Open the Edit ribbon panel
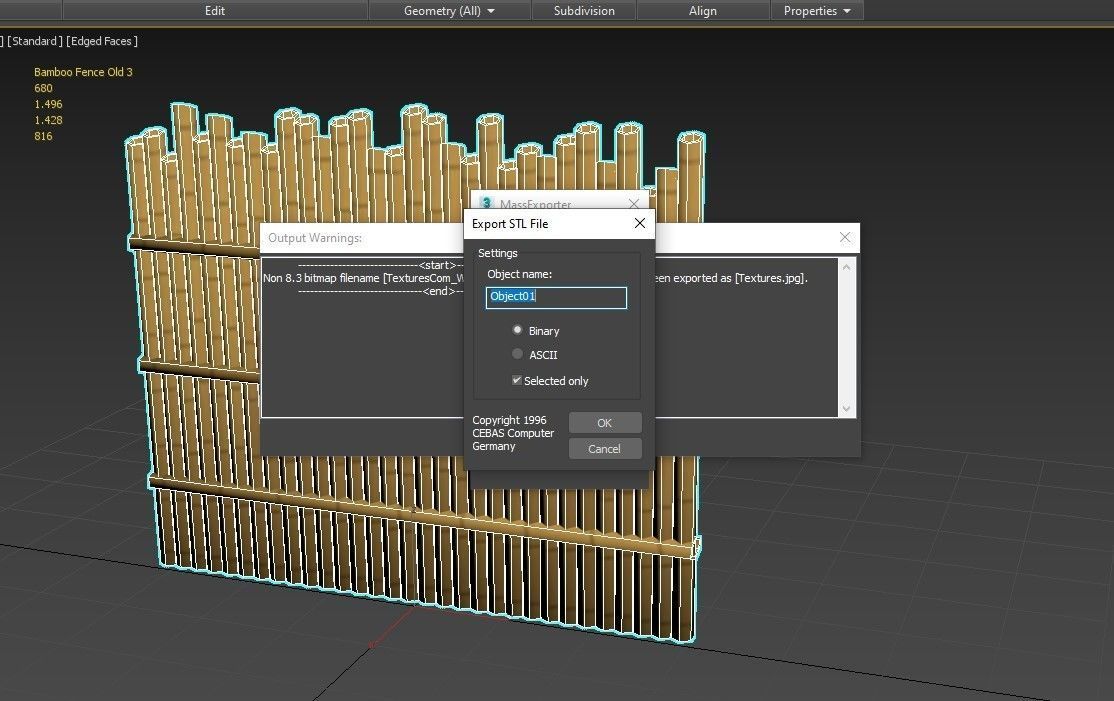 pyautogui.click(x=215, y=11)
